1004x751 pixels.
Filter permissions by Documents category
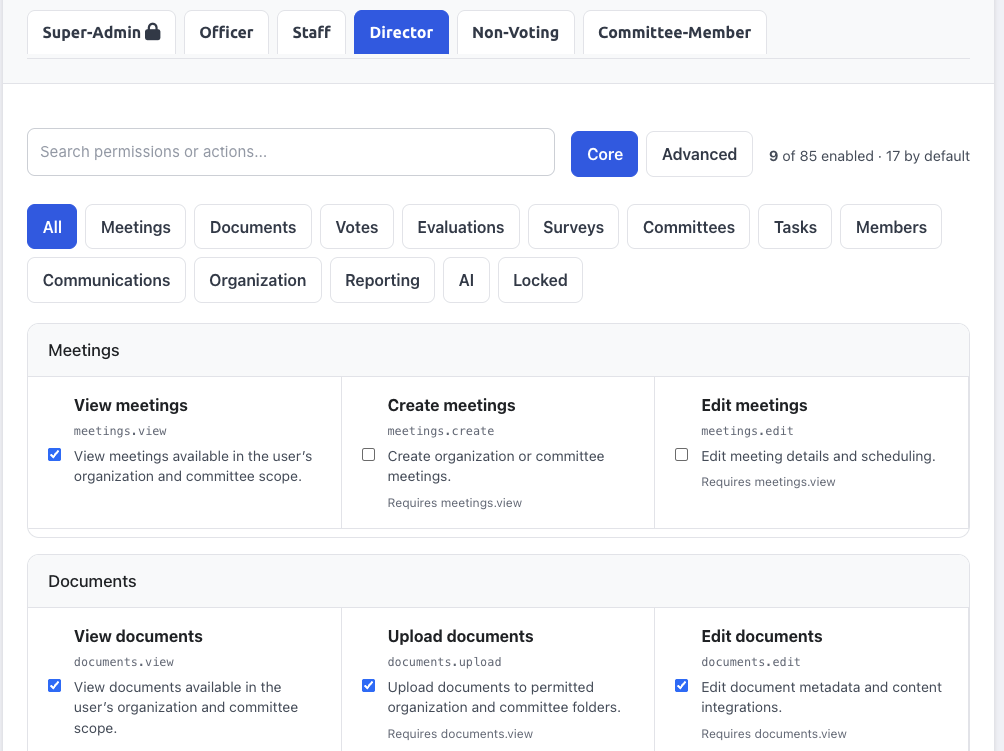[253, 227]
